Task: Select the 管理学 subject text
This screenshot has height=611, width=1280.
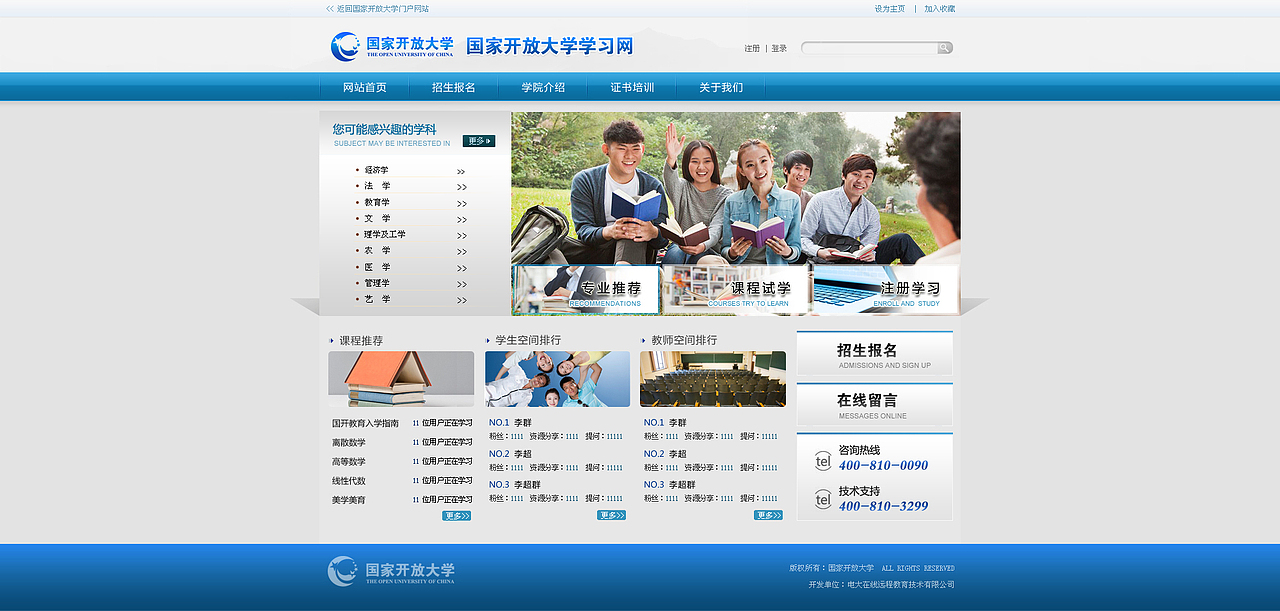Action: [x=377, y=283]
